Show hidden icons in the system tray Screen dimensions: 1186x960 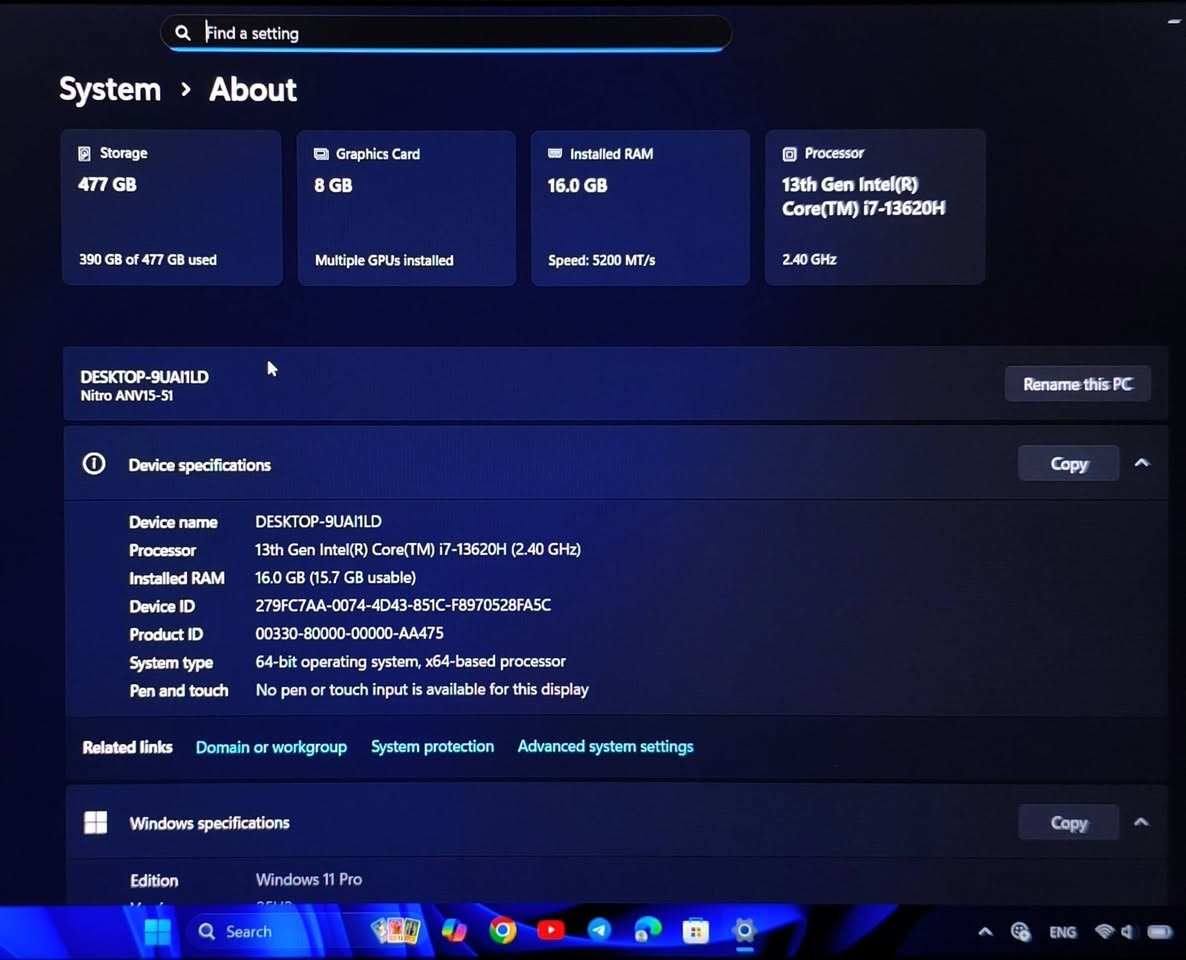click(x=985, y=932)
